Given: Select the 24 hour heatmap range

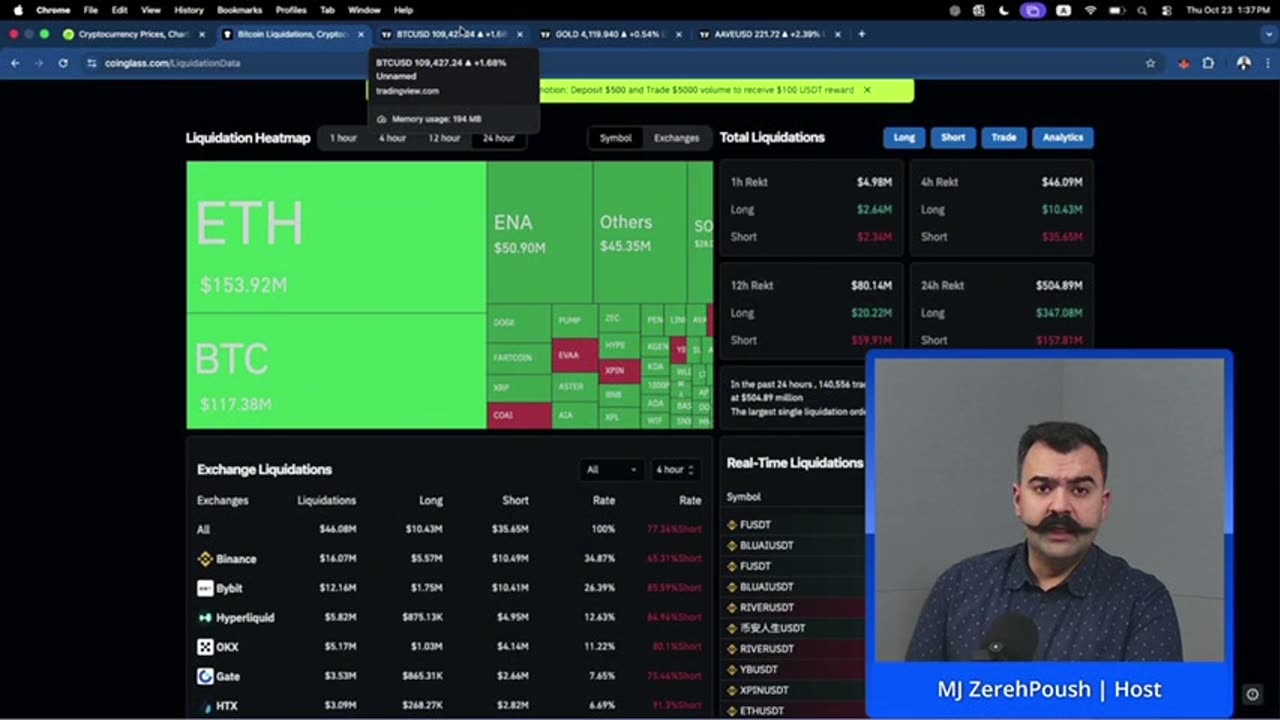Looking at the screenshot, I should pyautogui.click(x=498, y=138).
